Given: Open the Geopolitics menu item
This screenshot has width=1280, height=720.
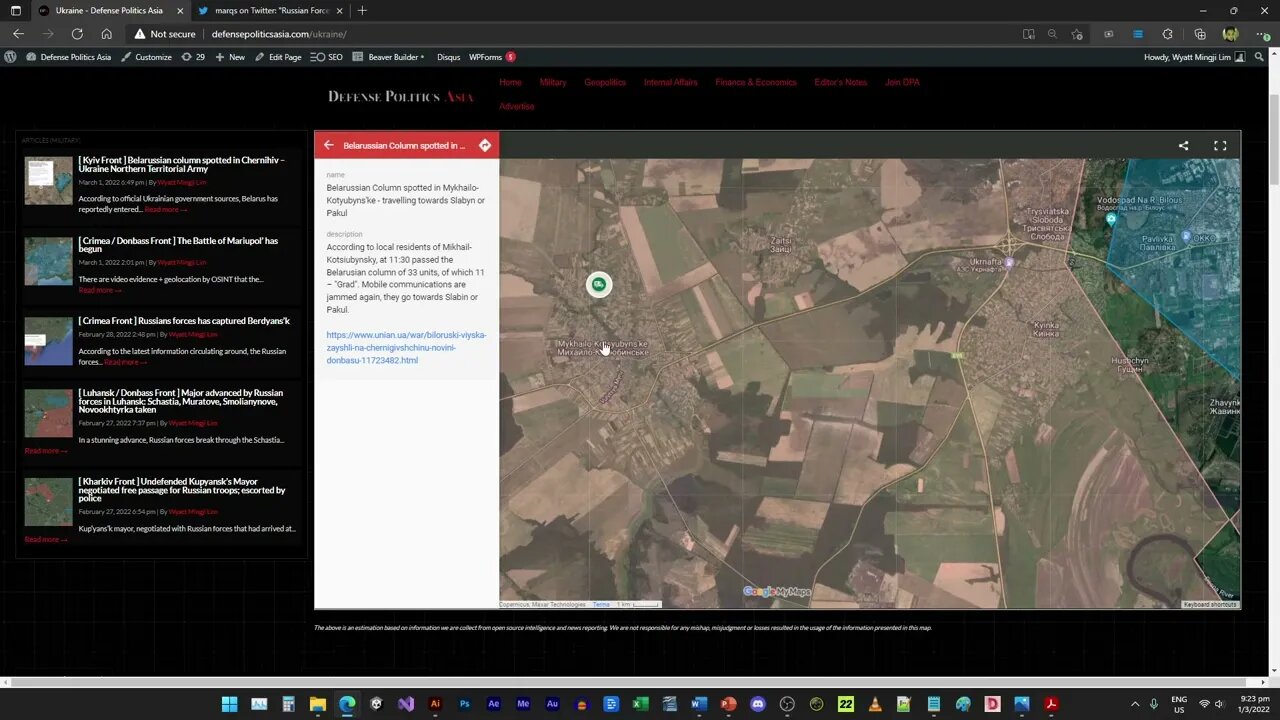Looking at the screenshot, I should 605,82.
